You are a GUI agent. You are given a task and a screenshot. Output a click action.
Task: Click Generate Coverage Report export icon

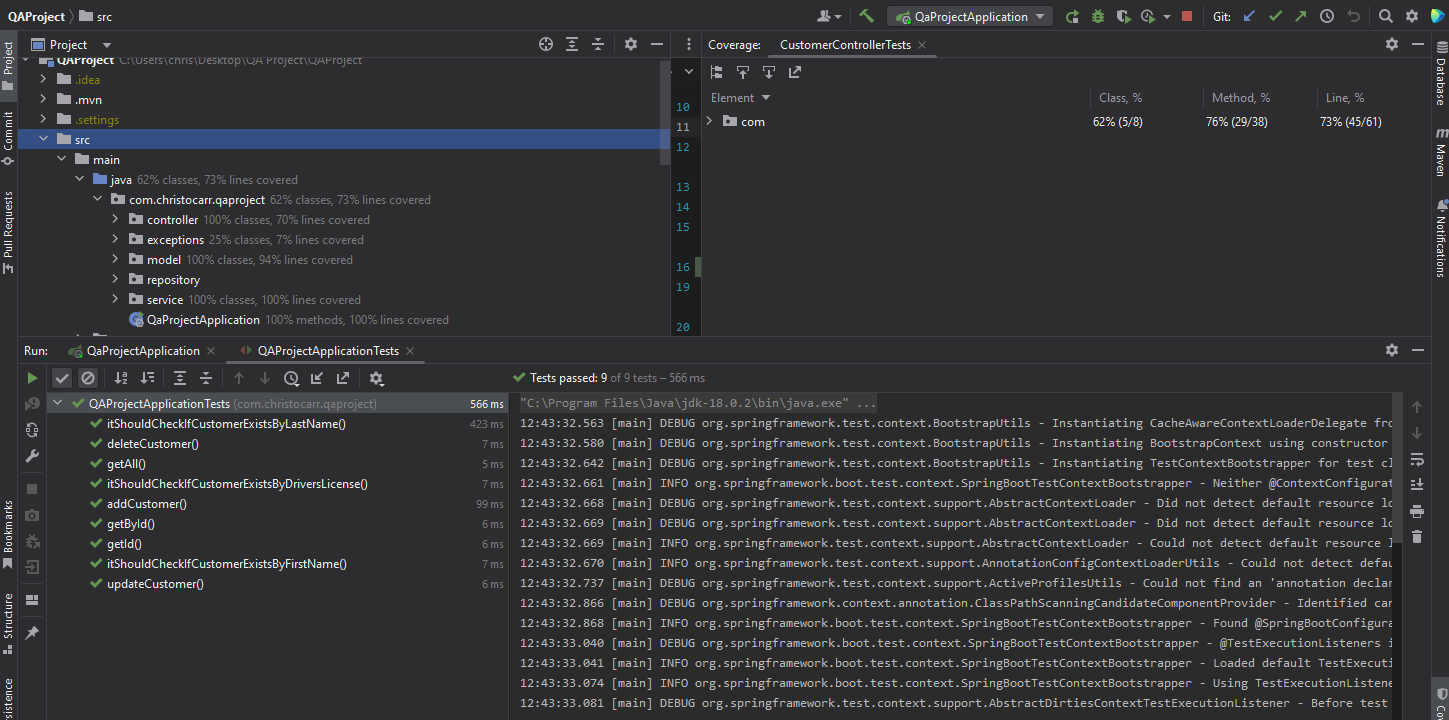(x=795, y=72)
